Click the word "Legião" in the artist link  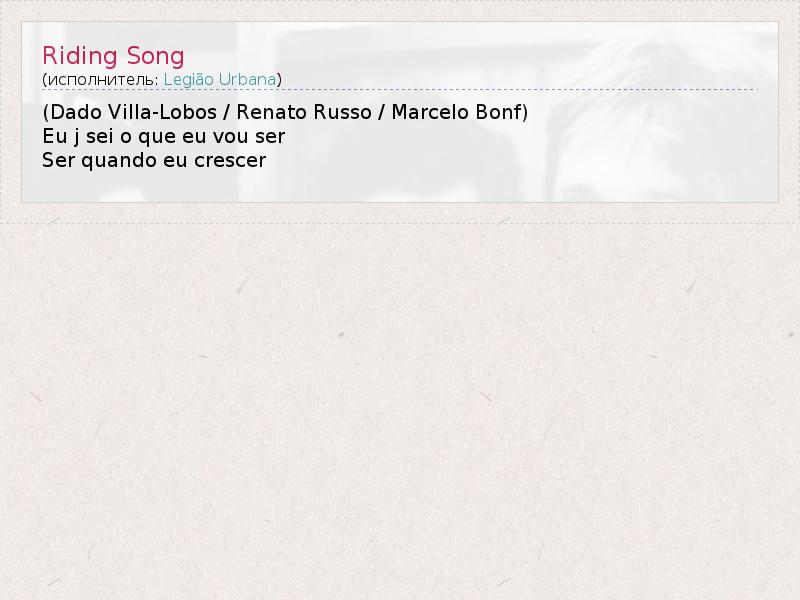pos(188,80)
